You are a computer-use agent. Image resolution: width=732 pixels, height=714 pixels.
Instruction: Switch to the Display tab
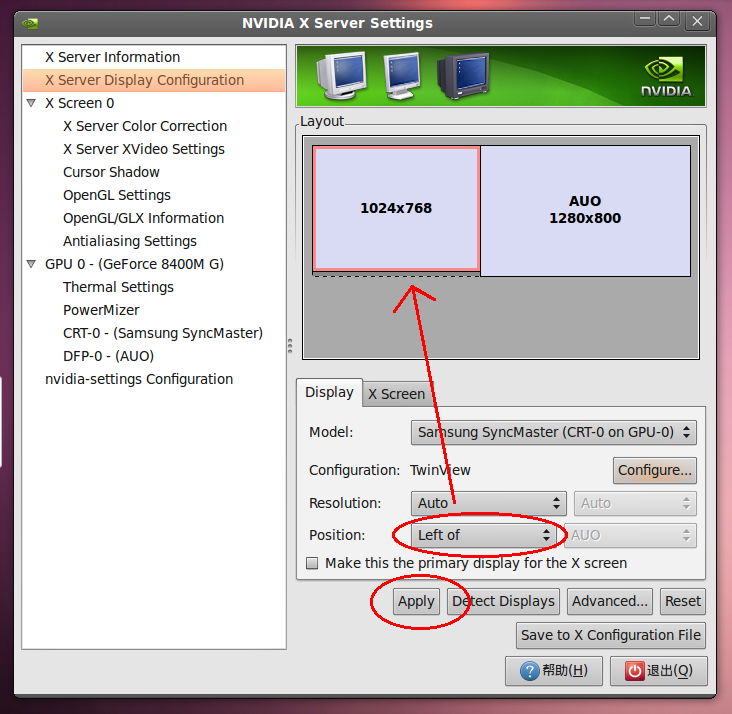329,392
